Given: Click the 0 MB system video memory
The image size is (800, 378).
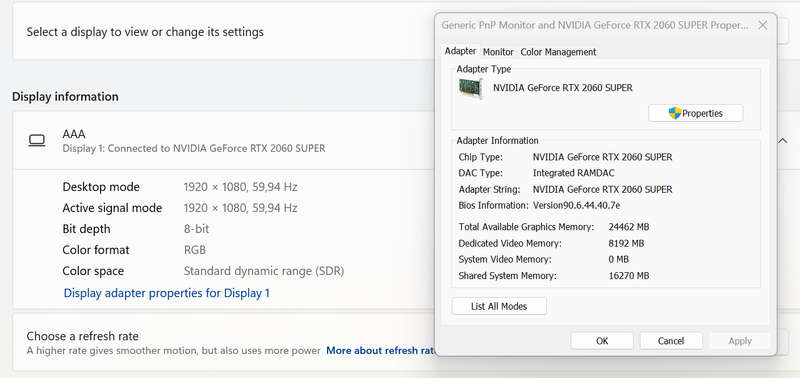Looking at the screenshot, I should tap(618, 259).
